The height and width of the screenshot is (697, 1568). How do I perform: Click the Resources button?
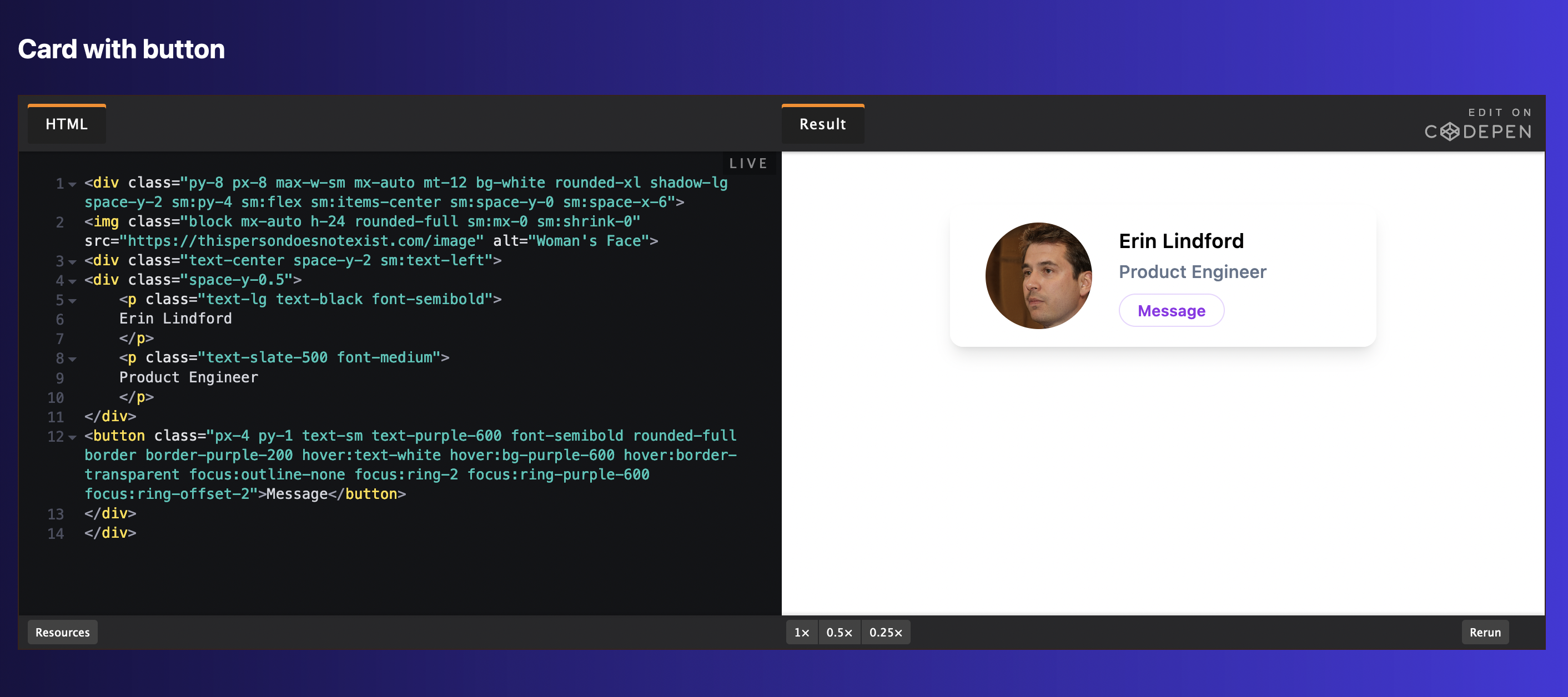coord(62,632)
